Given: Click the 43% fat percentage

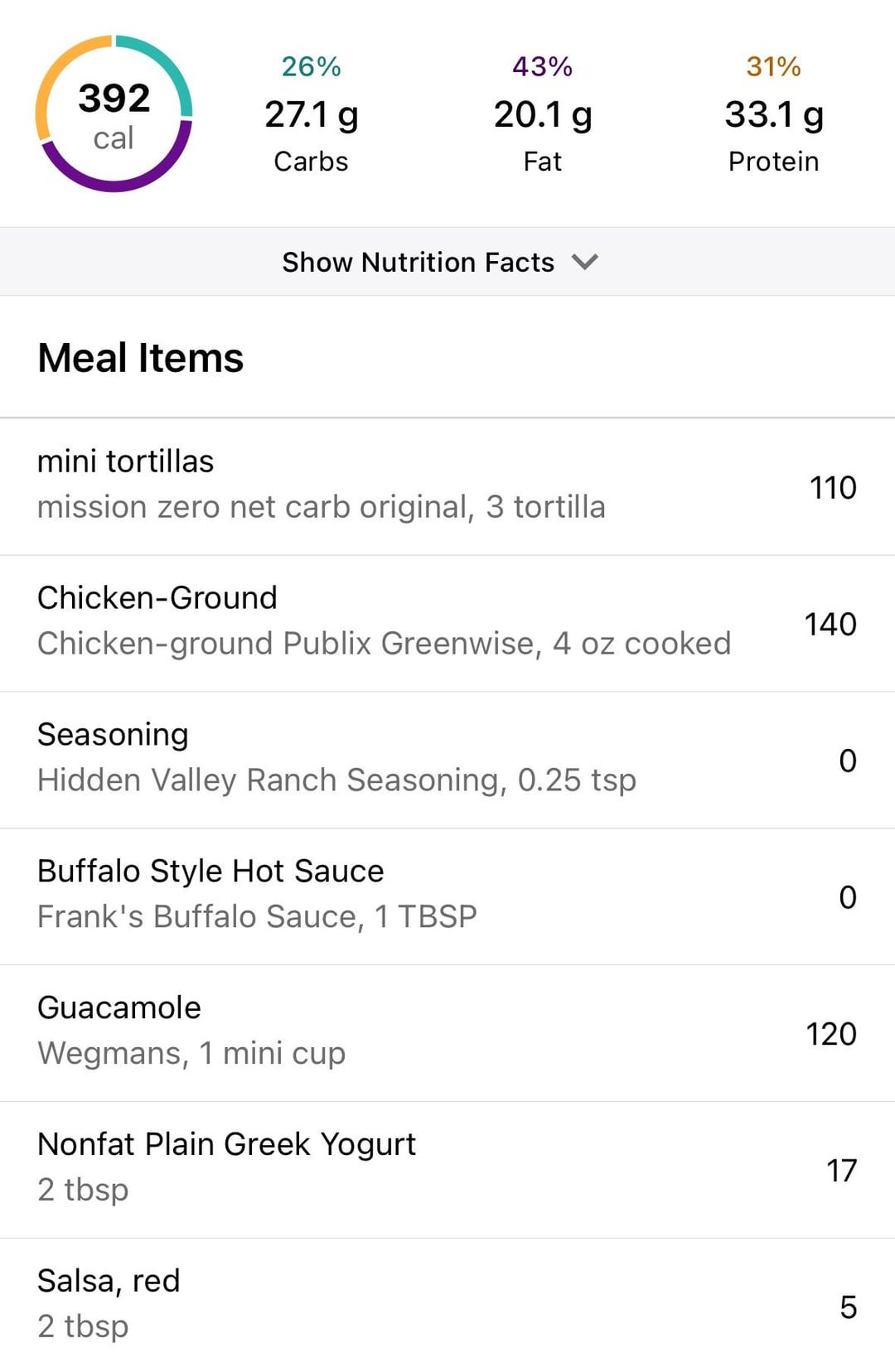Looking at the screenshot, I should tap(543, 66).
